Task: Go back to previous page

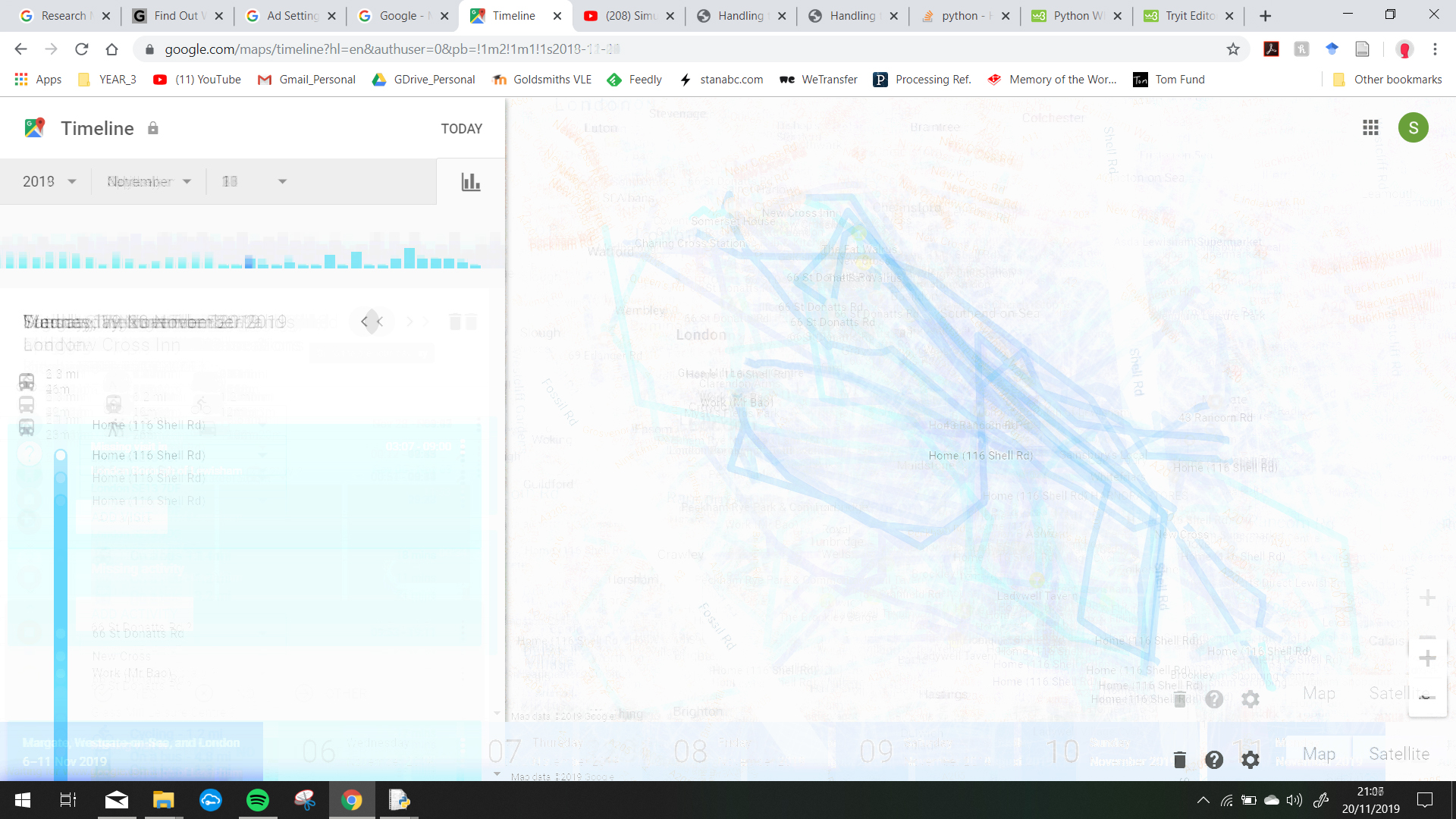Action: 20,49
